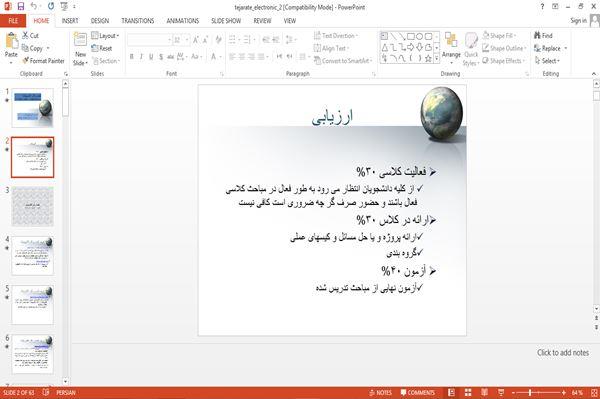This screenshot has width=600, height=399.
Task: Select slide 4 thumbnail
Action: pyautogui.click(x=33, y=256)
